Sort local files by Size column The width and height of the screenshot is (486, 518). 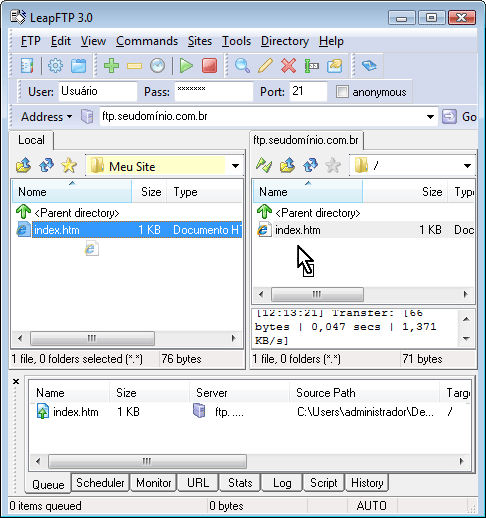point(149,192)
